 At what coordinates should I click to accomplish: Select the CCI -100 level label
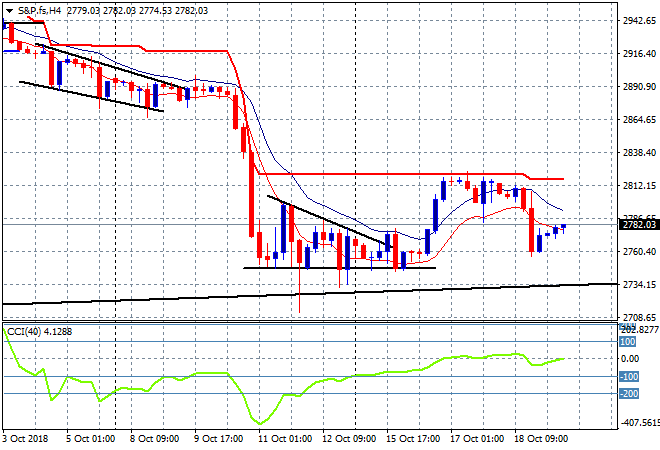[x=629, y=377]
